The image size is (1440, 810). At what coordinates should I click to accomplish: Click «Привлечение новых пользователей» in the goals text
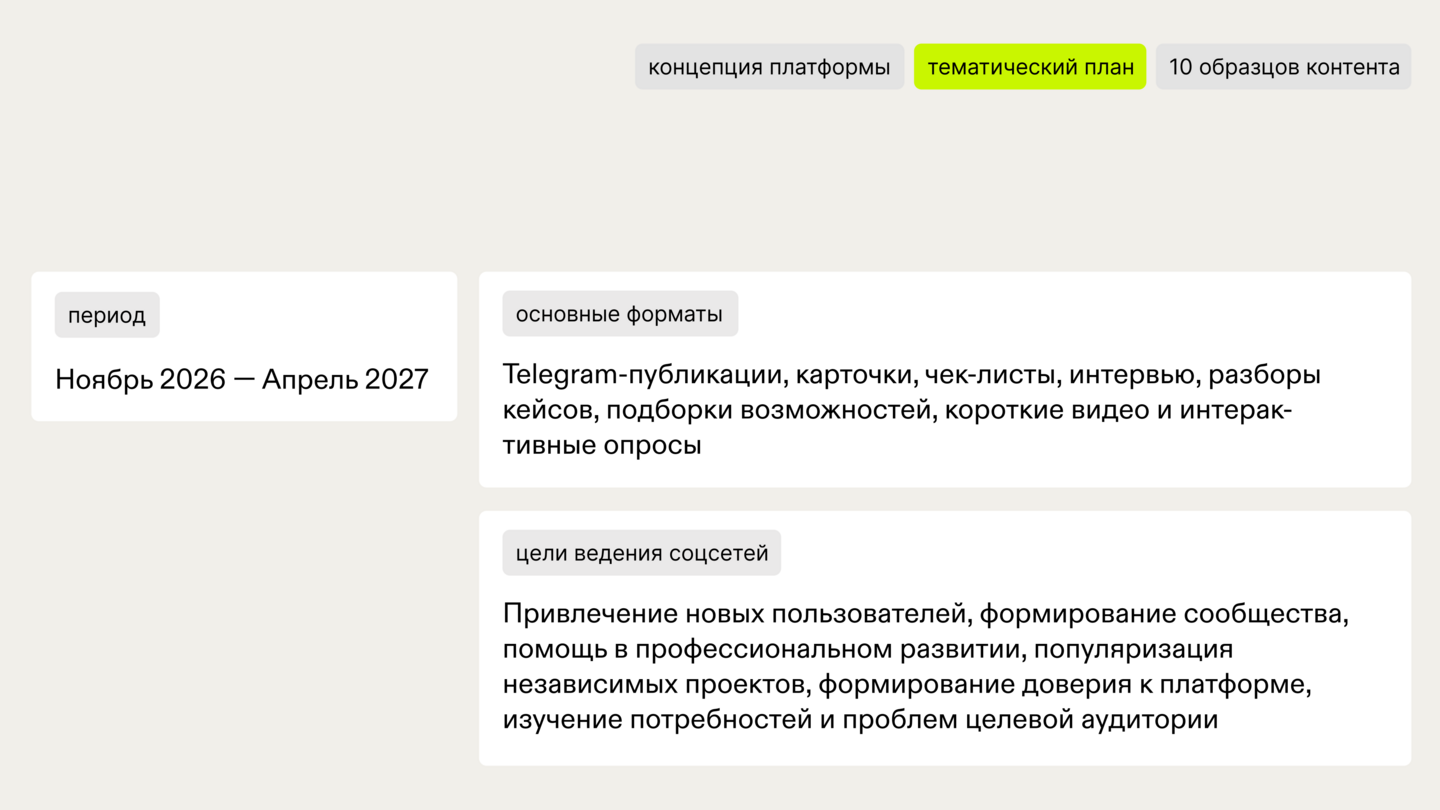pyautogui.click(x=737, y=614)
